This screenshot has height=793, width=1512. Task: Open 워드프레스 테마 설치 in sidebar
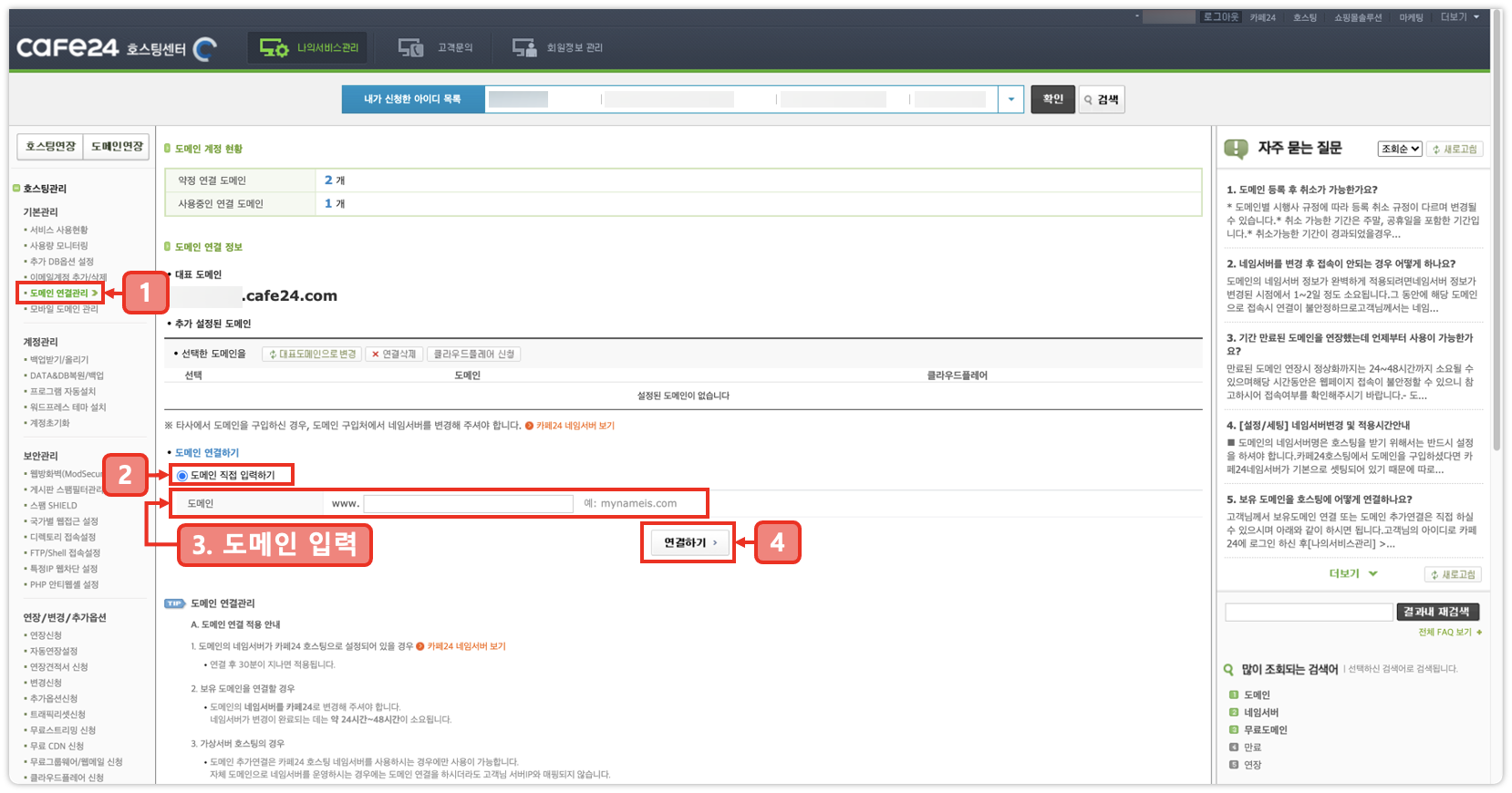pos(67,407)
